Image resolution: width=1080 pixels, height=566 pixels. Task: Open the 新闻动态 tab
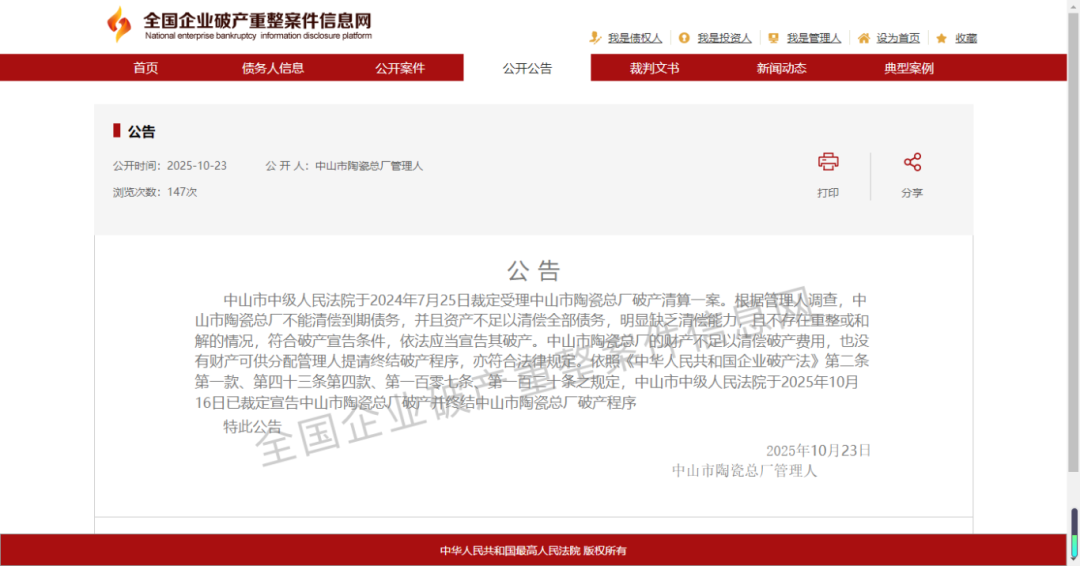pyautogui.click(x=781, y=67)
